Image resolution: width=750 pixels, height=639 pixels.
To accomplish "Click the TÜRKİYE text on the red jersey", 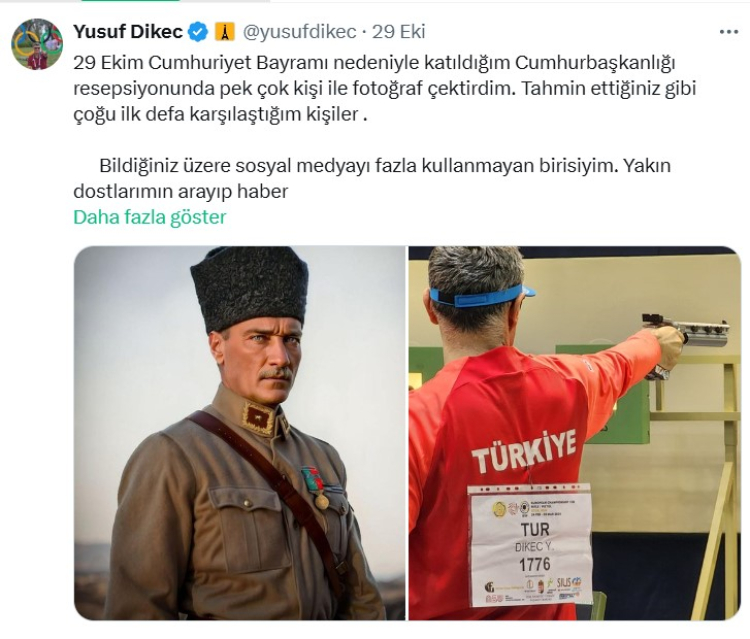I will pyautogui.click(x=524, y=450).
